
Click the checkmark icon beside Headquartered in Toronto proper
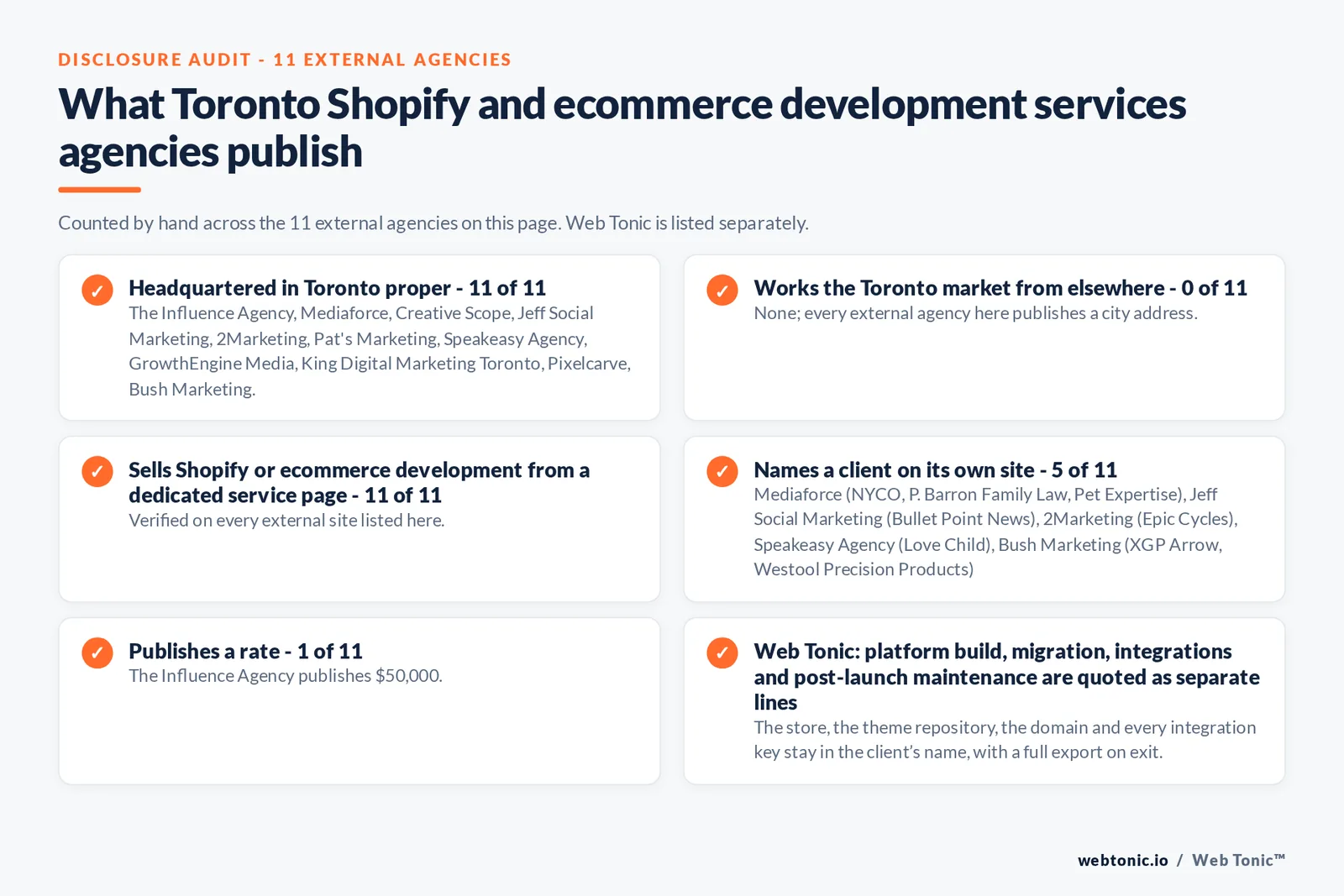pos(97,290)
